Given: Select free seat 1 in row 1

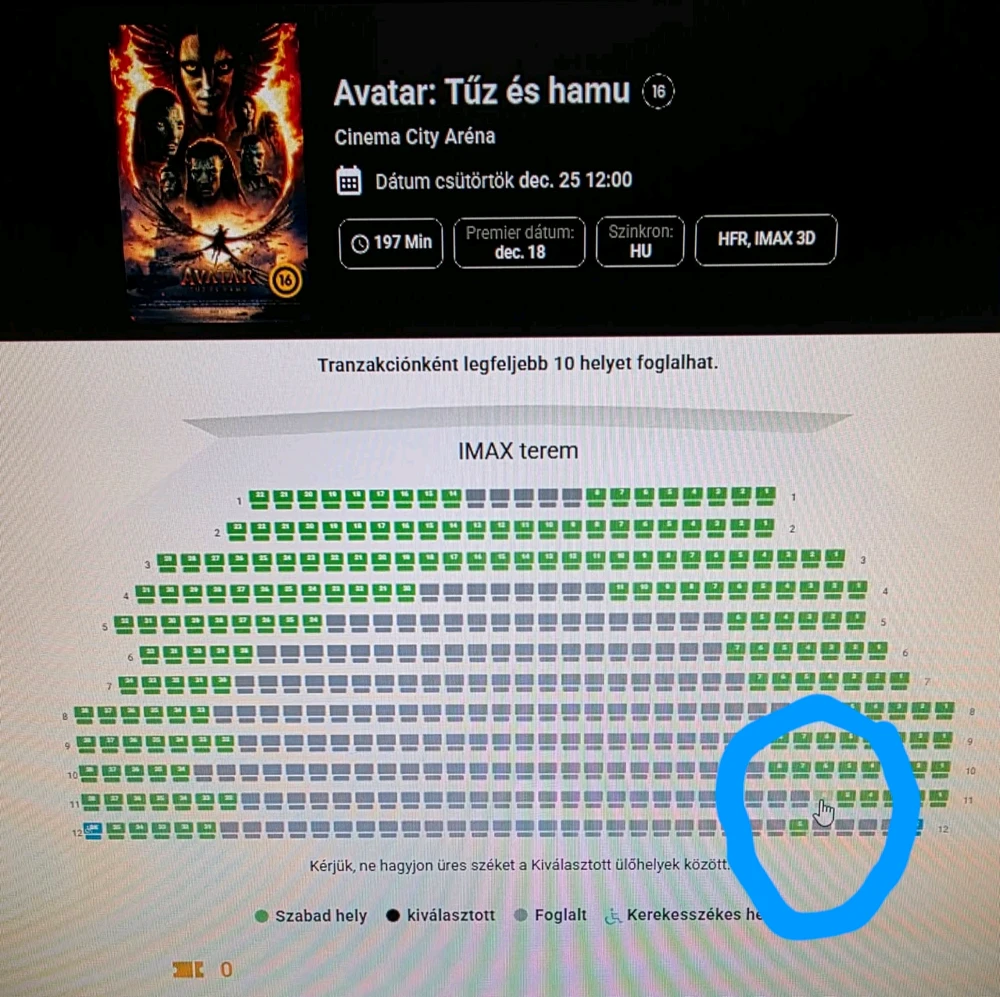Looking at the screenshot, I should coord(766,496).
